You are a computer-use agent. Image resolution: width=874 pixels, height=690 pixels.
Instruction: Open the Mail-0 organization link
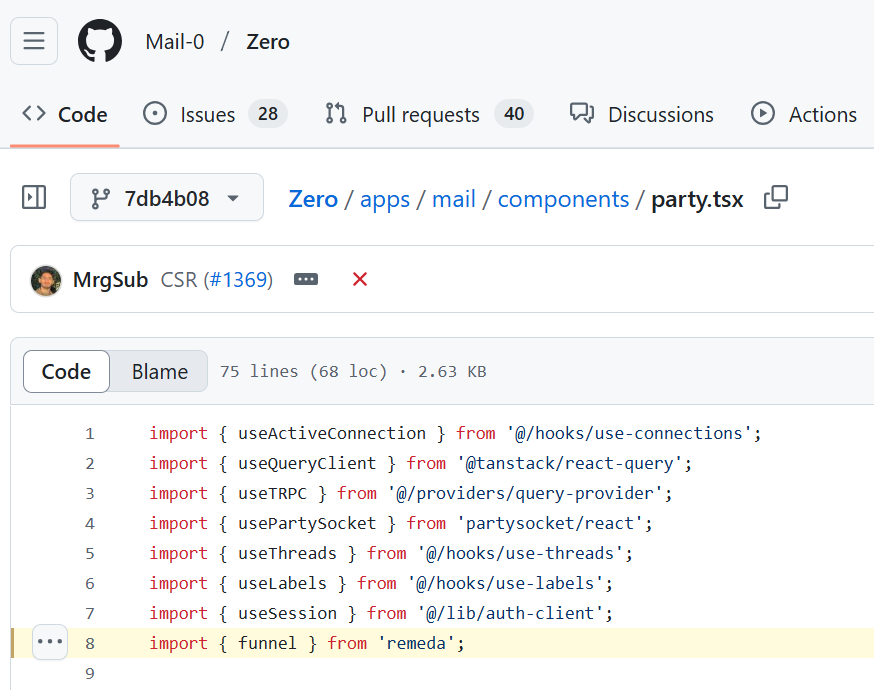tap(174, 42)
